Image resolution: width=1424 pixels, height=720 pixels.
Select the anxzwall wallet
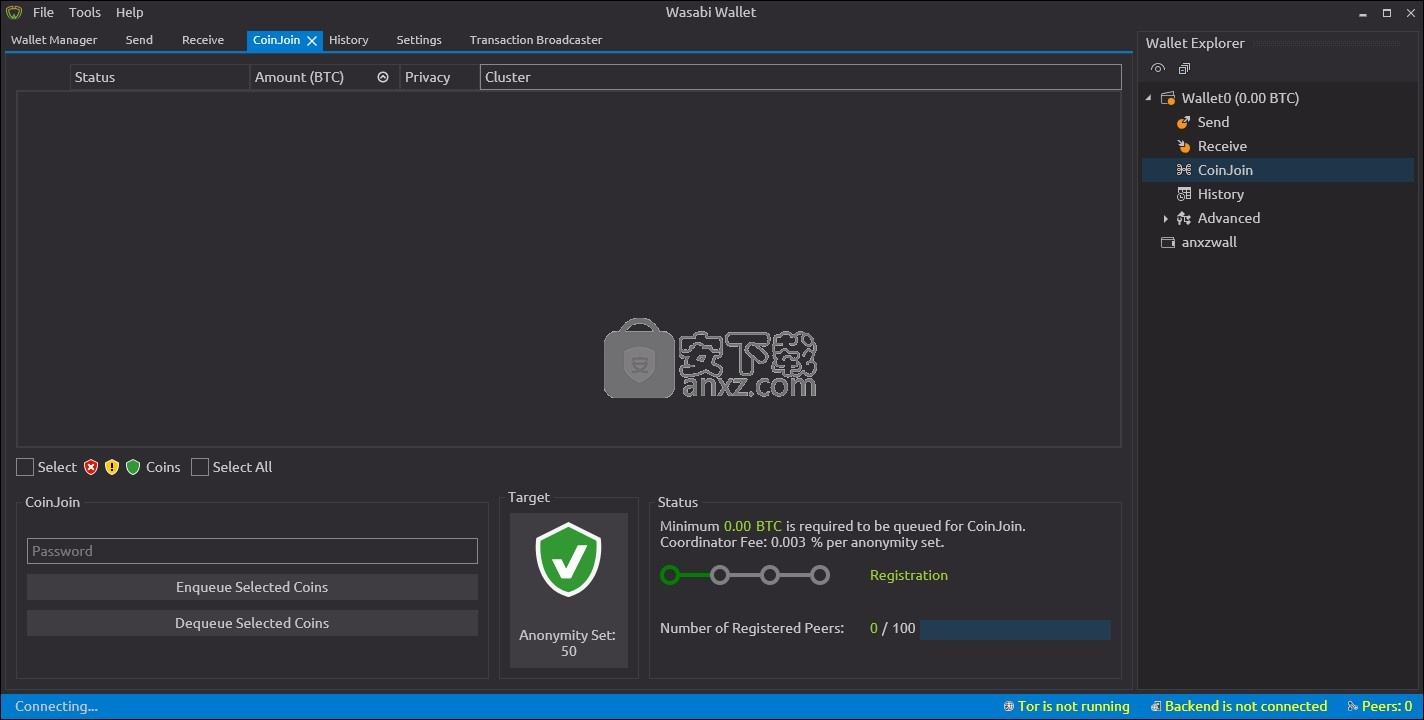coord(1209,242)
